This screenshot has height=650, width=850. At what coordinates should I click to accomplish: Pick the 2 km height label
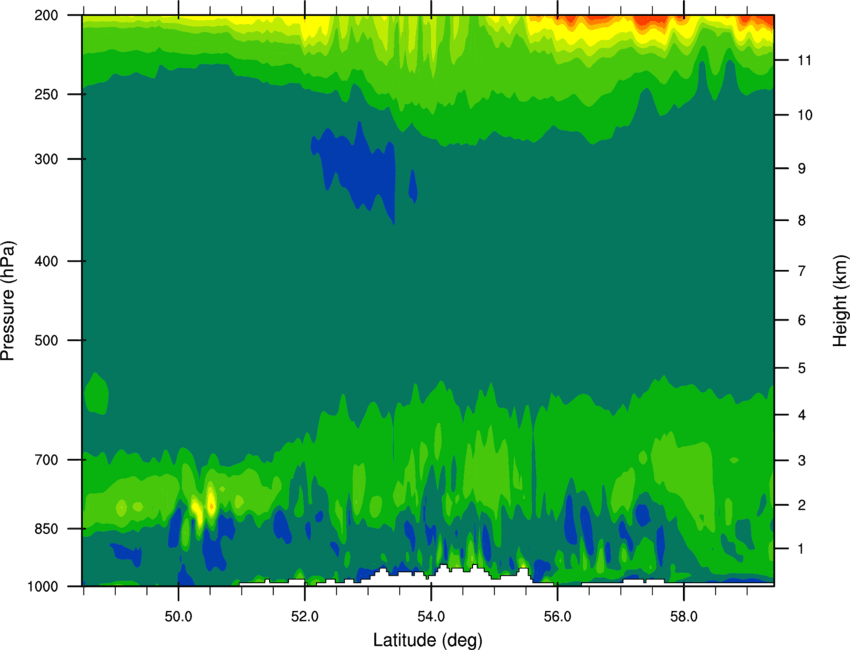point(802,505)
